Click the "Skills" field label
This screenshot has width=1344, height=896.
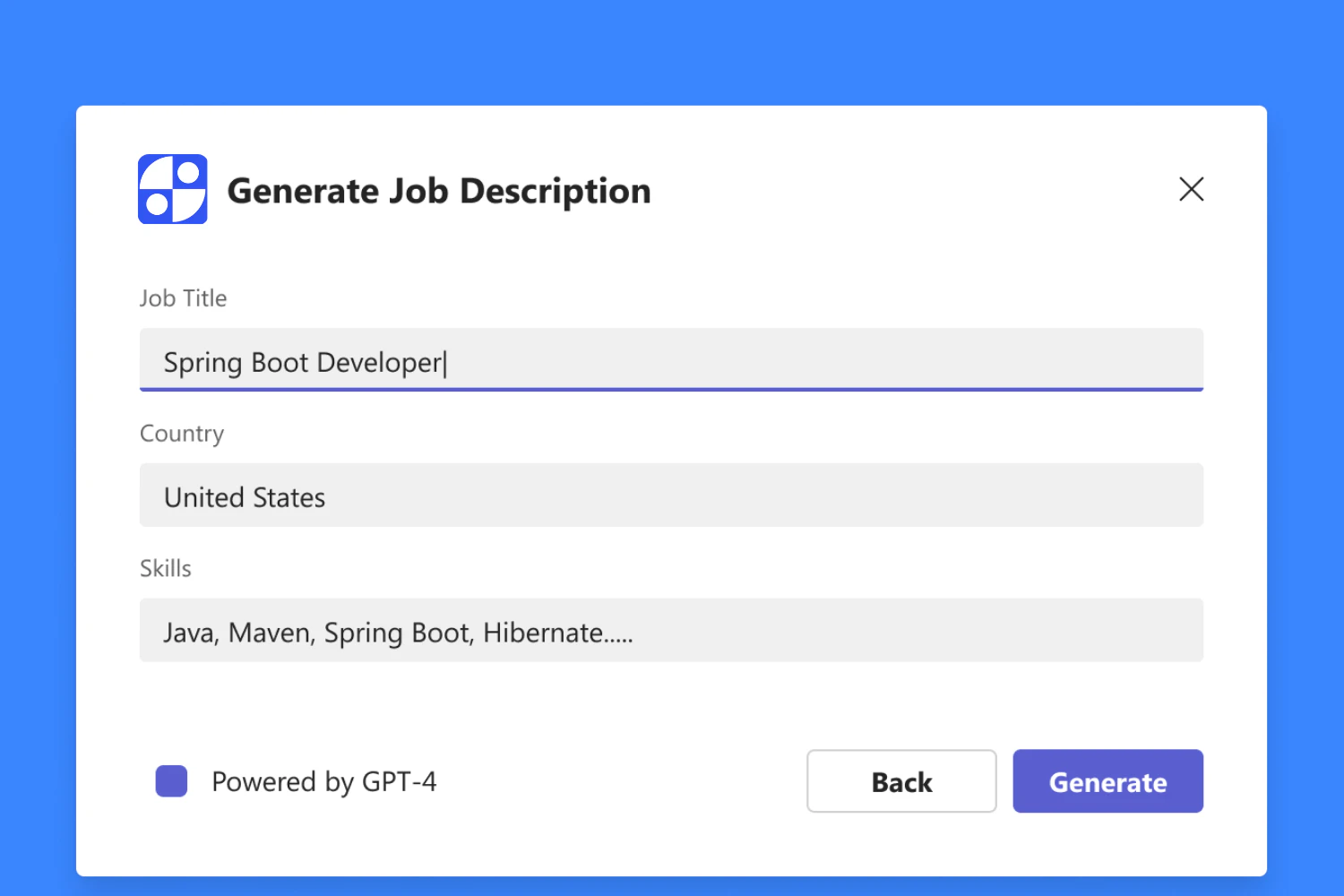pos(166,569)
